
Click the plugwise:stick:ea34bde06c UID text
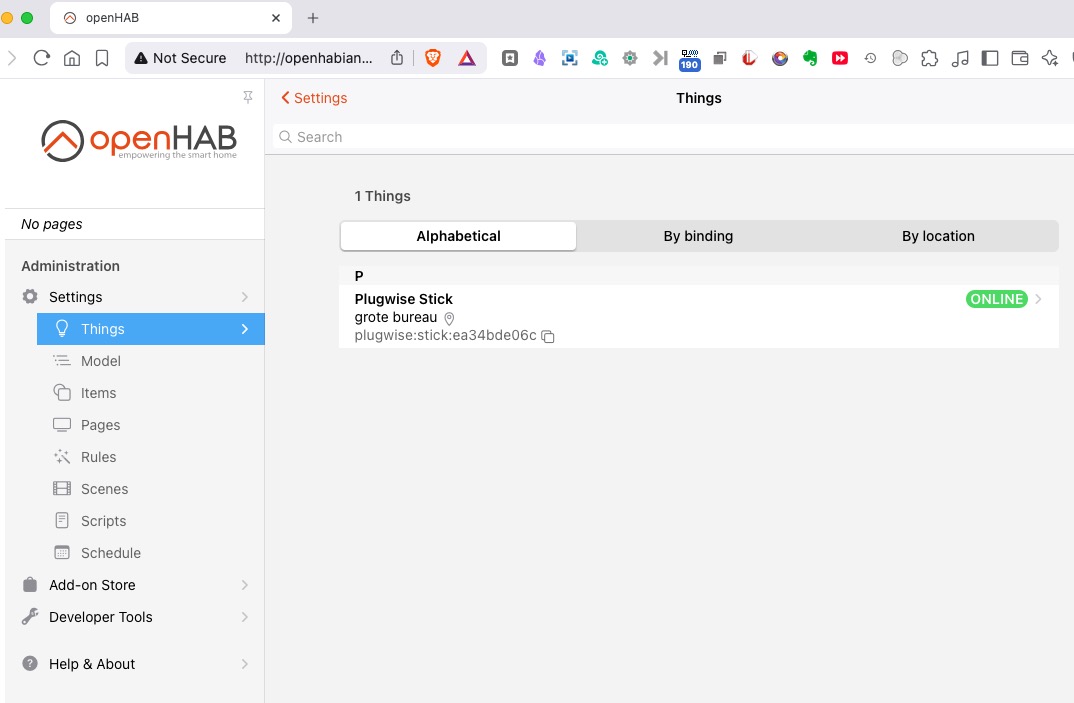(445, 336)
